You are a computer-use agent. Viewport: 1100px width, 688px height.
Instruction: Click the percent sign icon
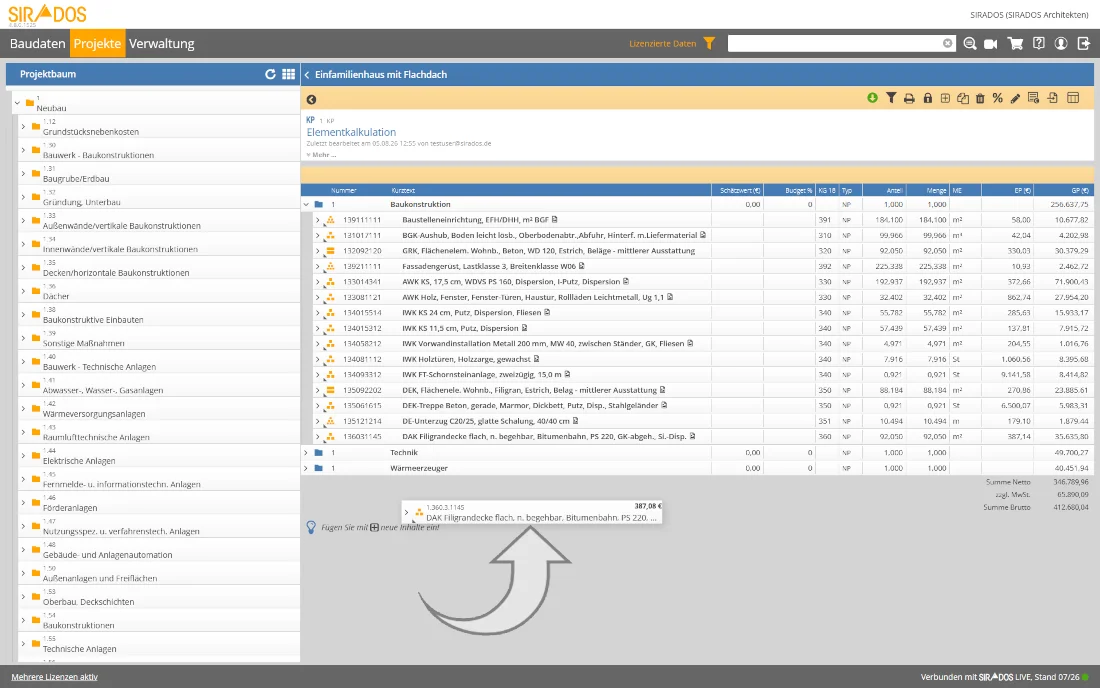(x=998, y=99)
